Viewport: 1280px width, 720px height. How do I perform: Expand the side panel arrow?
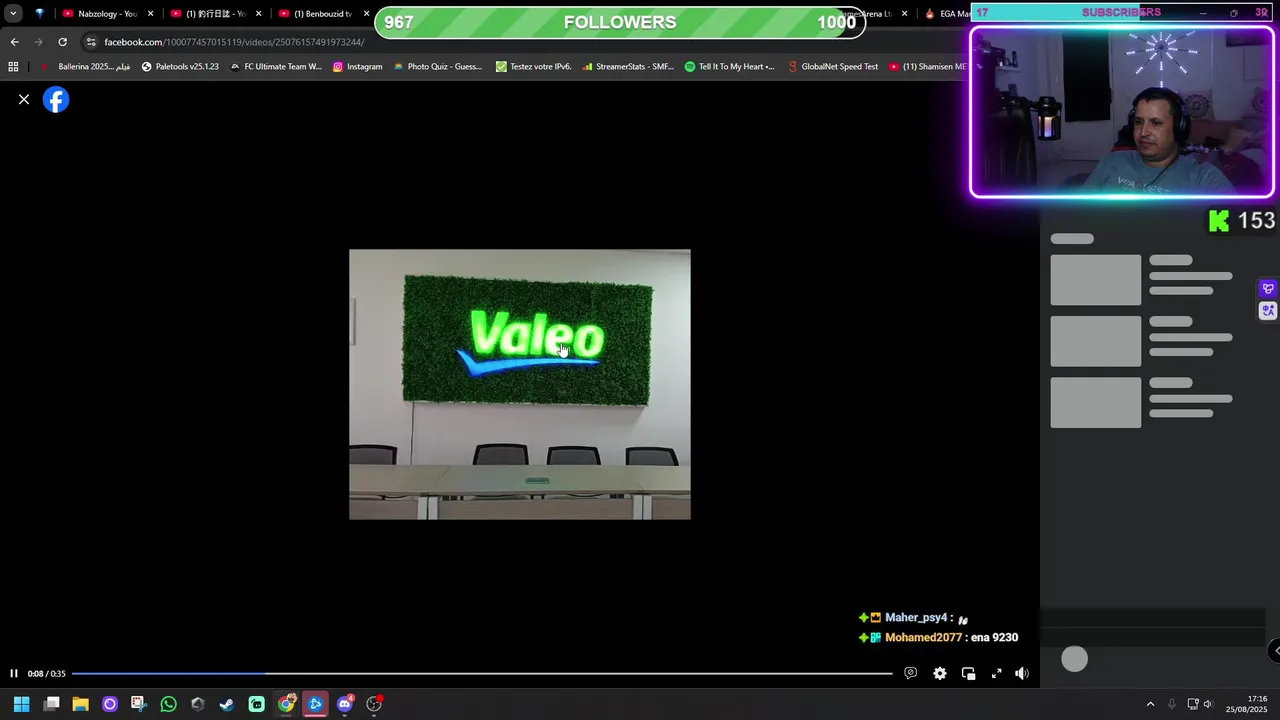(1275, 650)
